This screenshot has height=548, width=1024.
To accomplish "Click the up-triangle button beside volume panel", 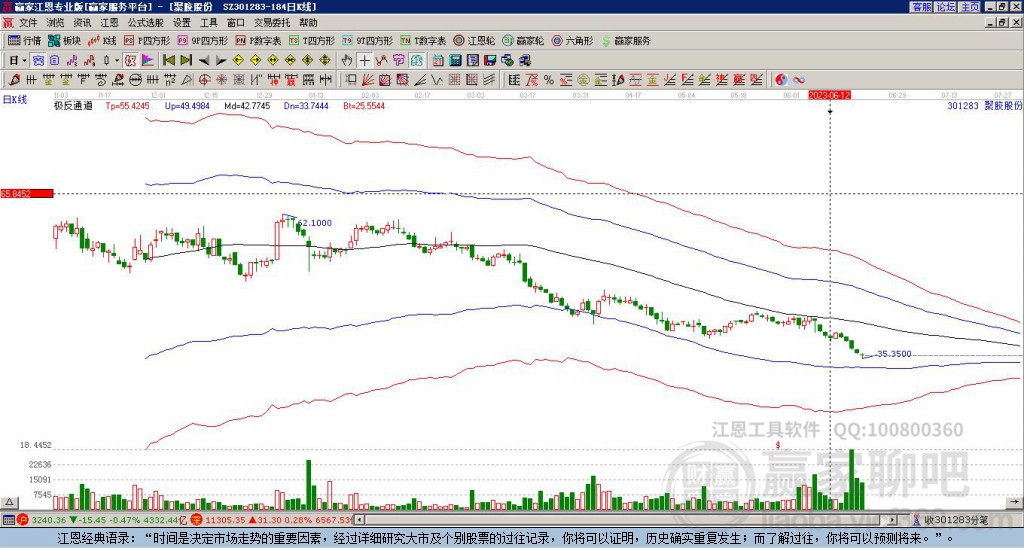I will pos(9,502).
